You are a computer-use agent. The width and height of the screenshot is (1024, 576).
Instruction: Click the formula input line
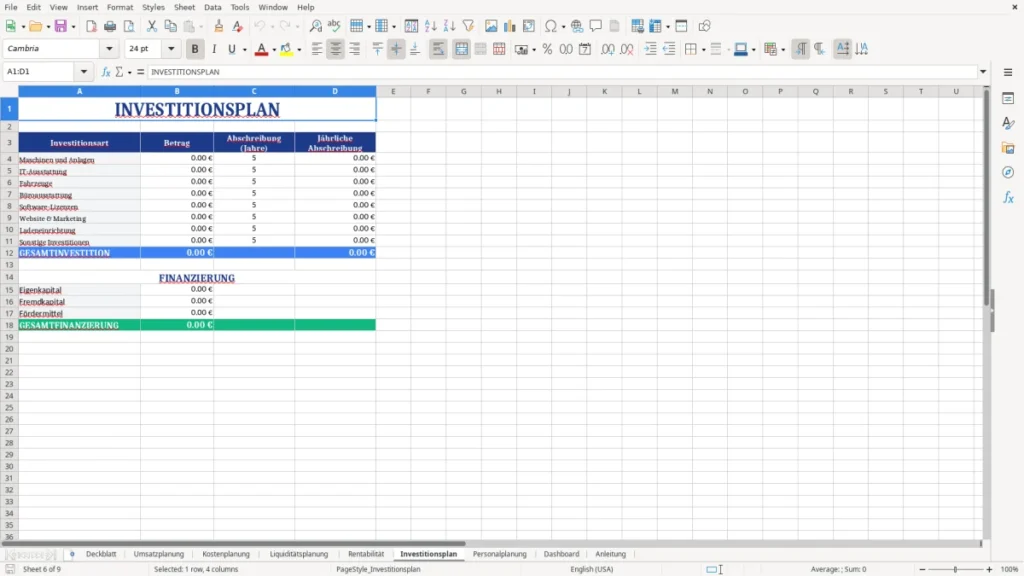pyautogui.click(x=562, y=72)
